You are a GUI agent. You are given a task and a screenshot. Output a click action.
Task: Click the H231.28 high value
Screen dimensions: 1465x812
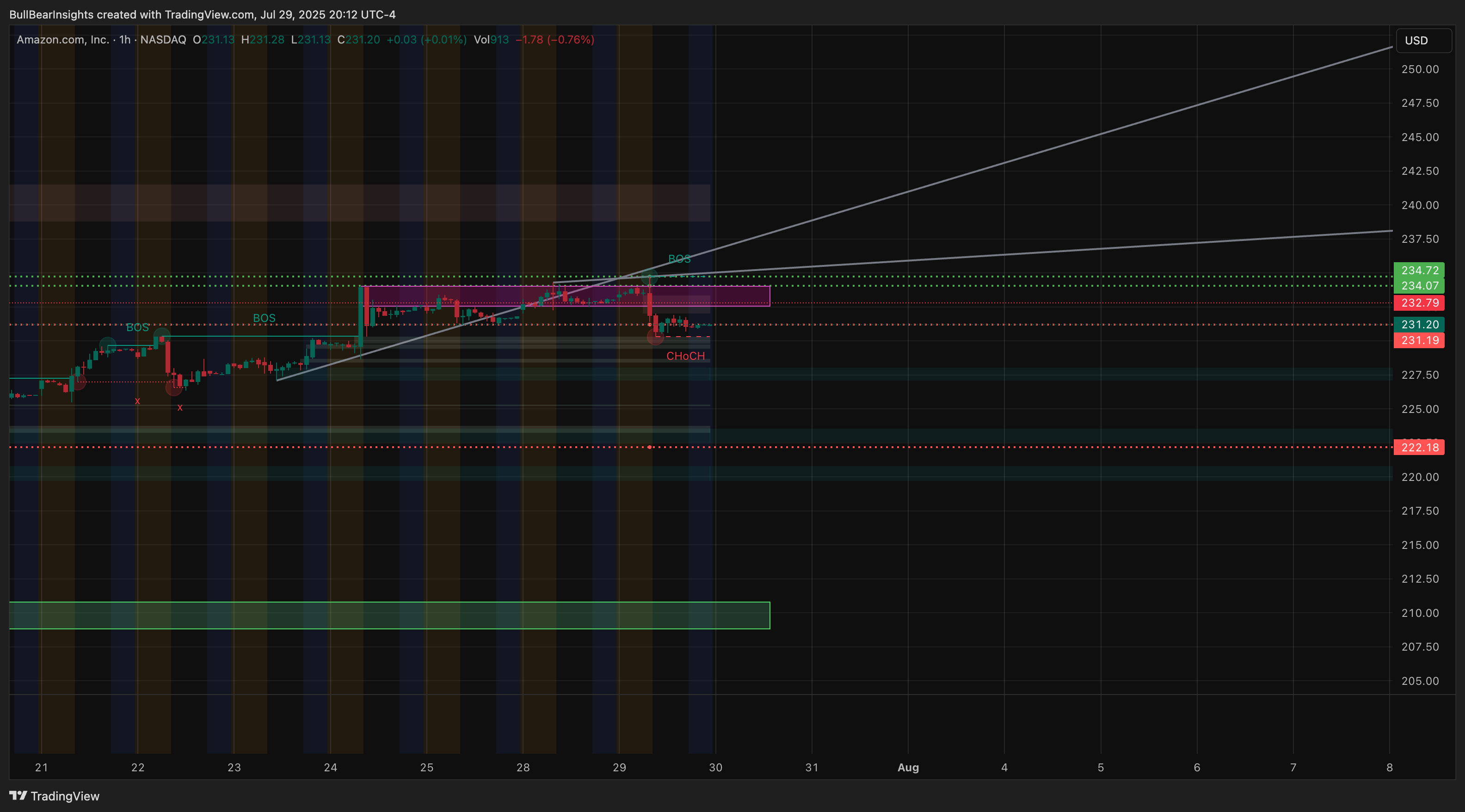[x=262, y=40]
